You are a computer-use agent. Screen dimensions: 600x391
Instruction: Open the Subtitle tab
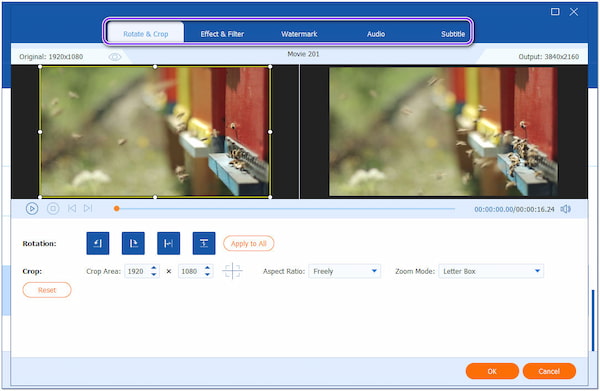(453, 34)
